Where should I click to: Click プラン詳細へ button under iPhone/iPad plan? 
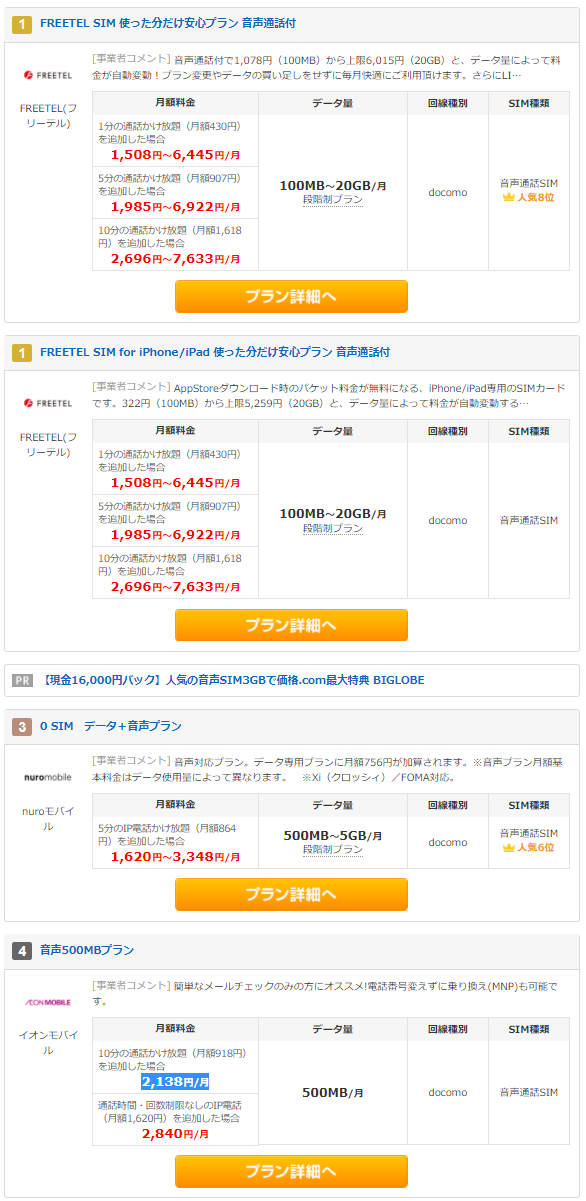(291, 625)
